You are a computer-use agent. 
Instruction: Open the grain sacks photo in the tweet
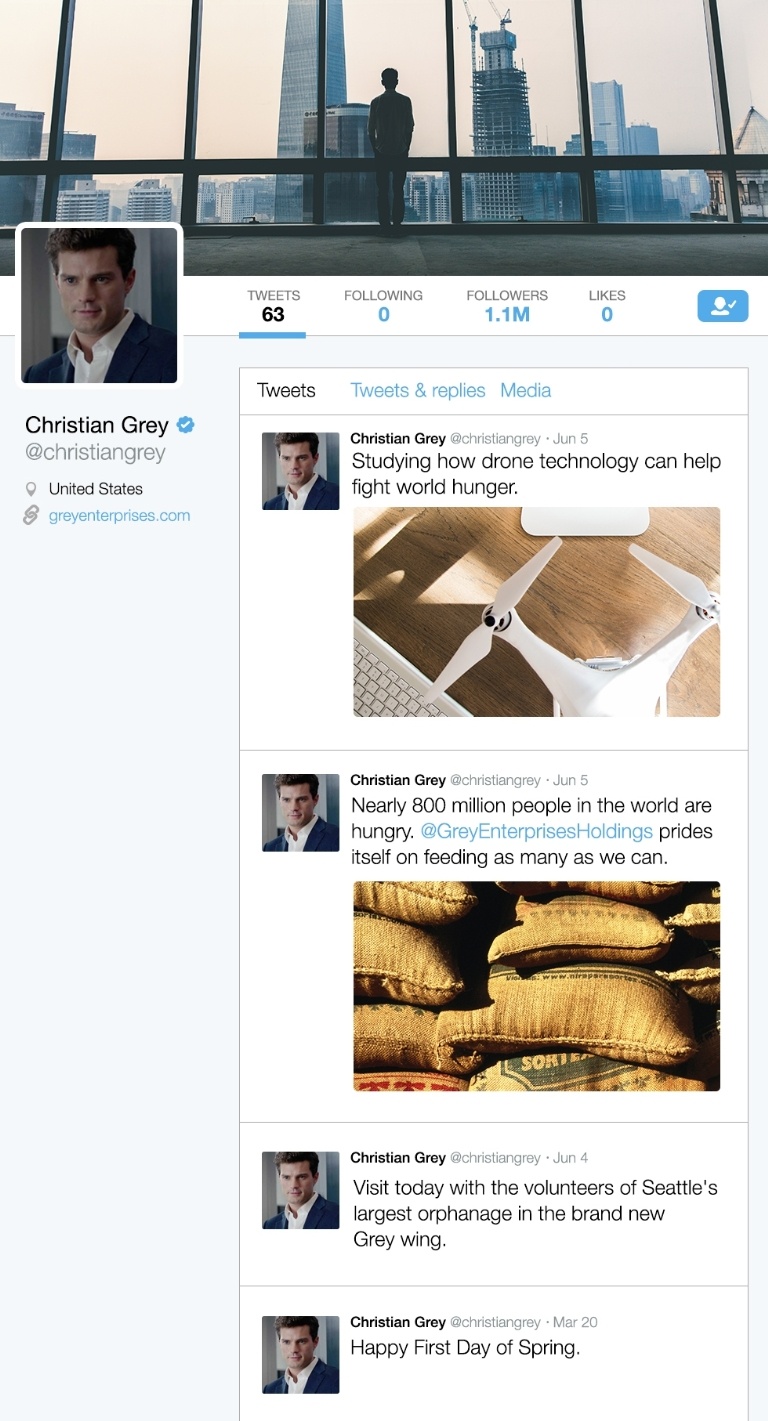(x=536, y=986)
